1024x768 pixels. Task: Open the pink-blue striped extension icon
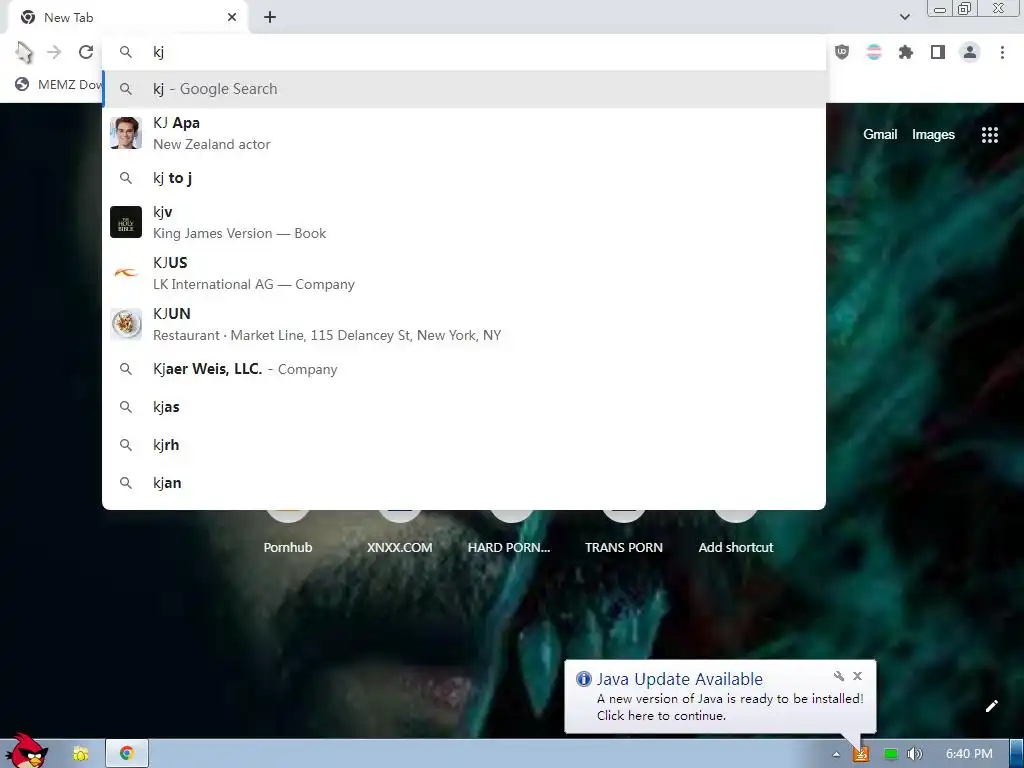874,52
